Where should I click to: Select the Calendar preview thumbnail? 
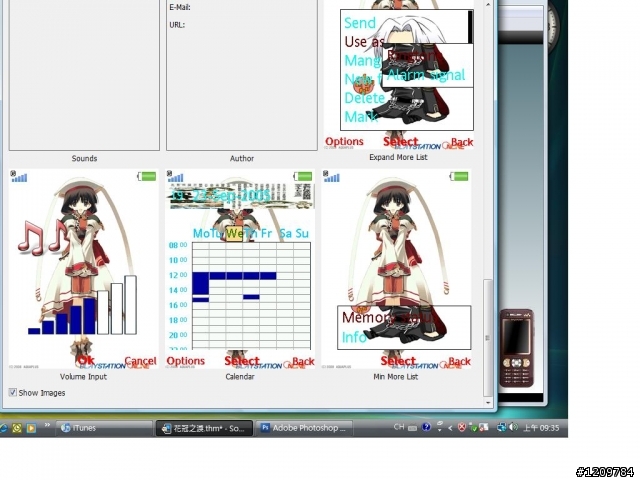pos(240,269)
